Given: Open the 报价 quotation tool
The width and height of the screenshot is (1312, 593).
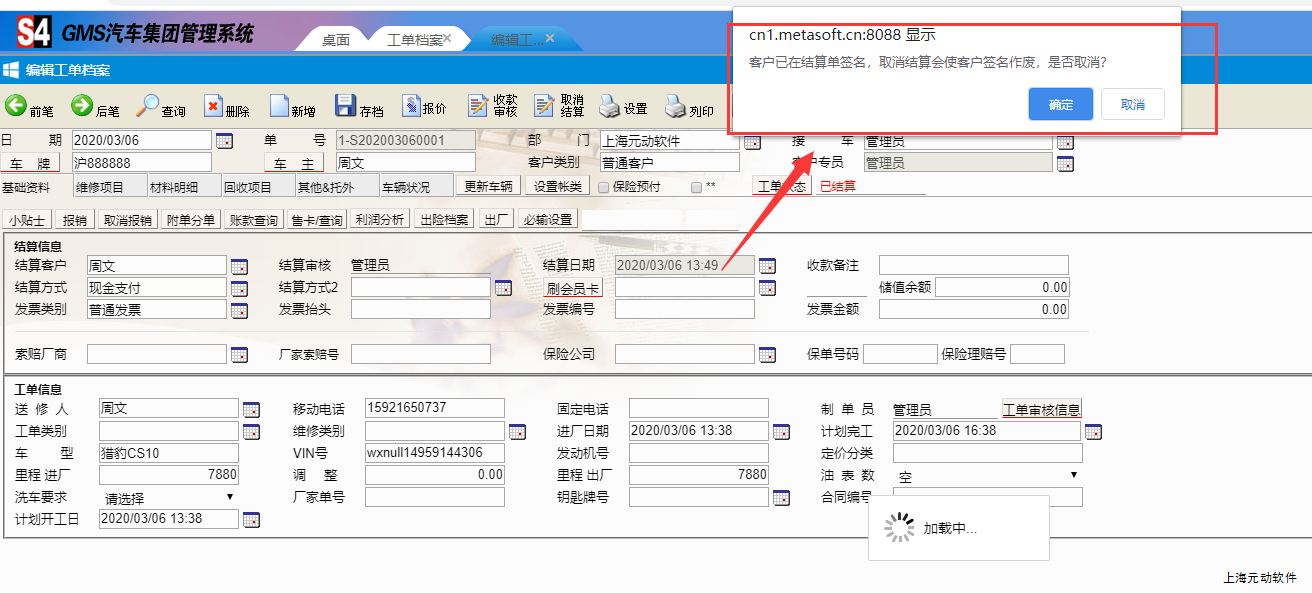Looking at the screenshot, I should pyautogui.click(x=411, y=106).
